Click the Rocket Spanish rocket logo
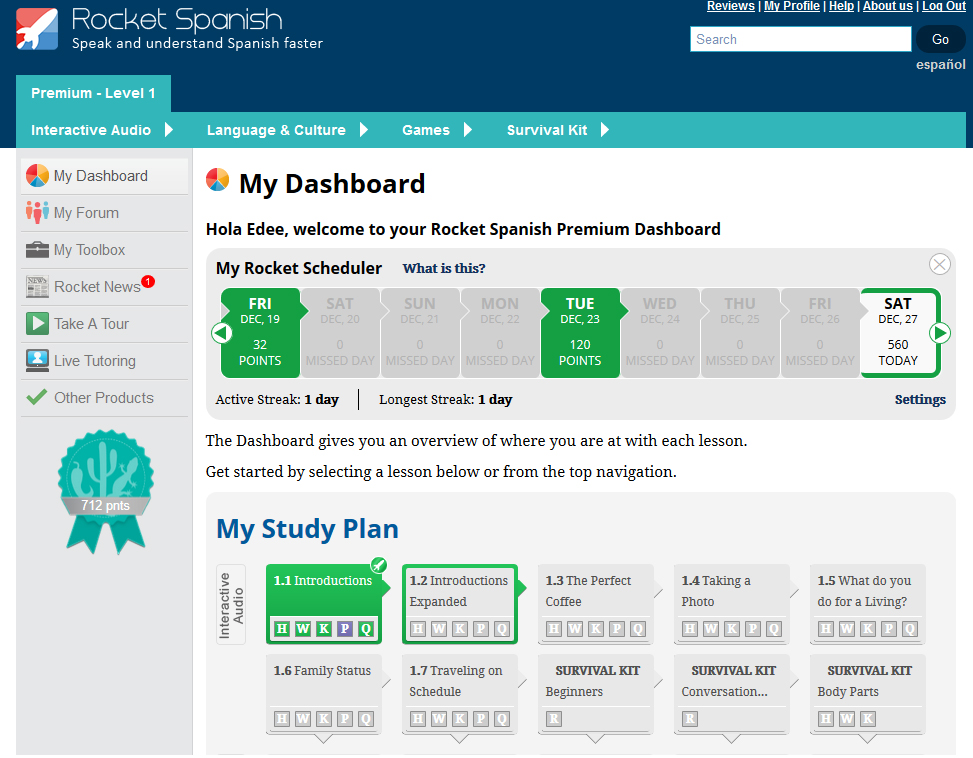973x758 pixels. click(x=37, y=29)
